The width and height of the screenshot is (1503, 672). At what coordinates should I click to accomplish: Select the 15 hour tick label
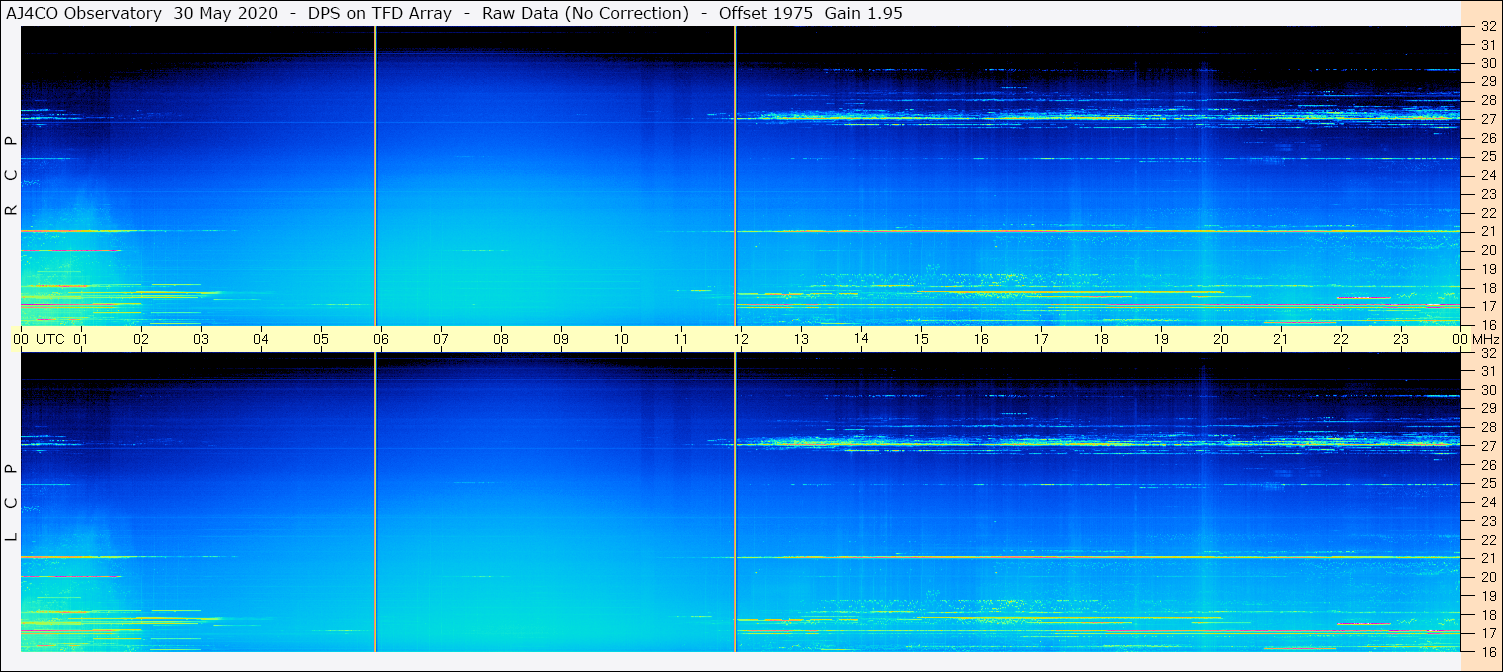[921, 339]
